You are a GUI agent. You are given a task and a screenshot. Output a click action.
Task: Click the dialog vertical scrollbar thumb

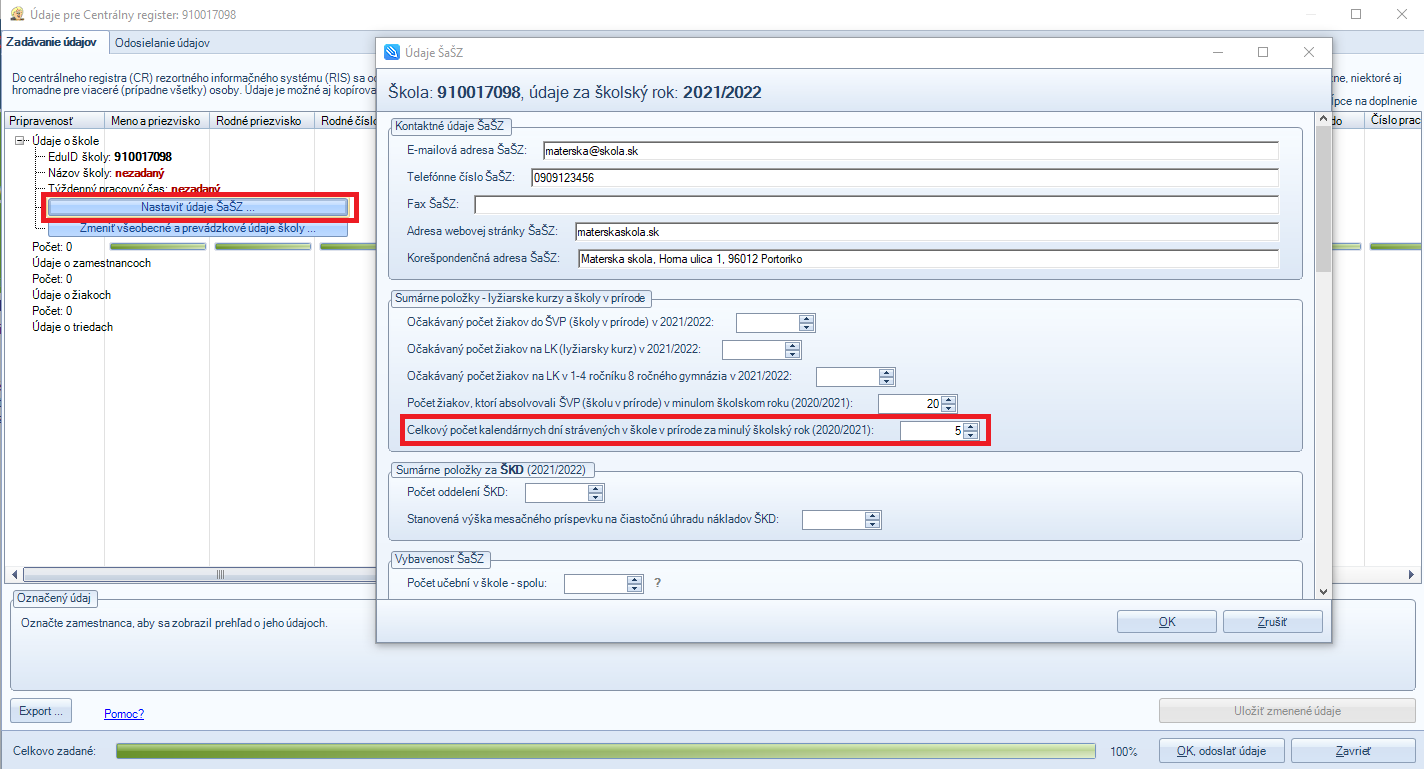pyautogui.click(x=1323, y=200)
